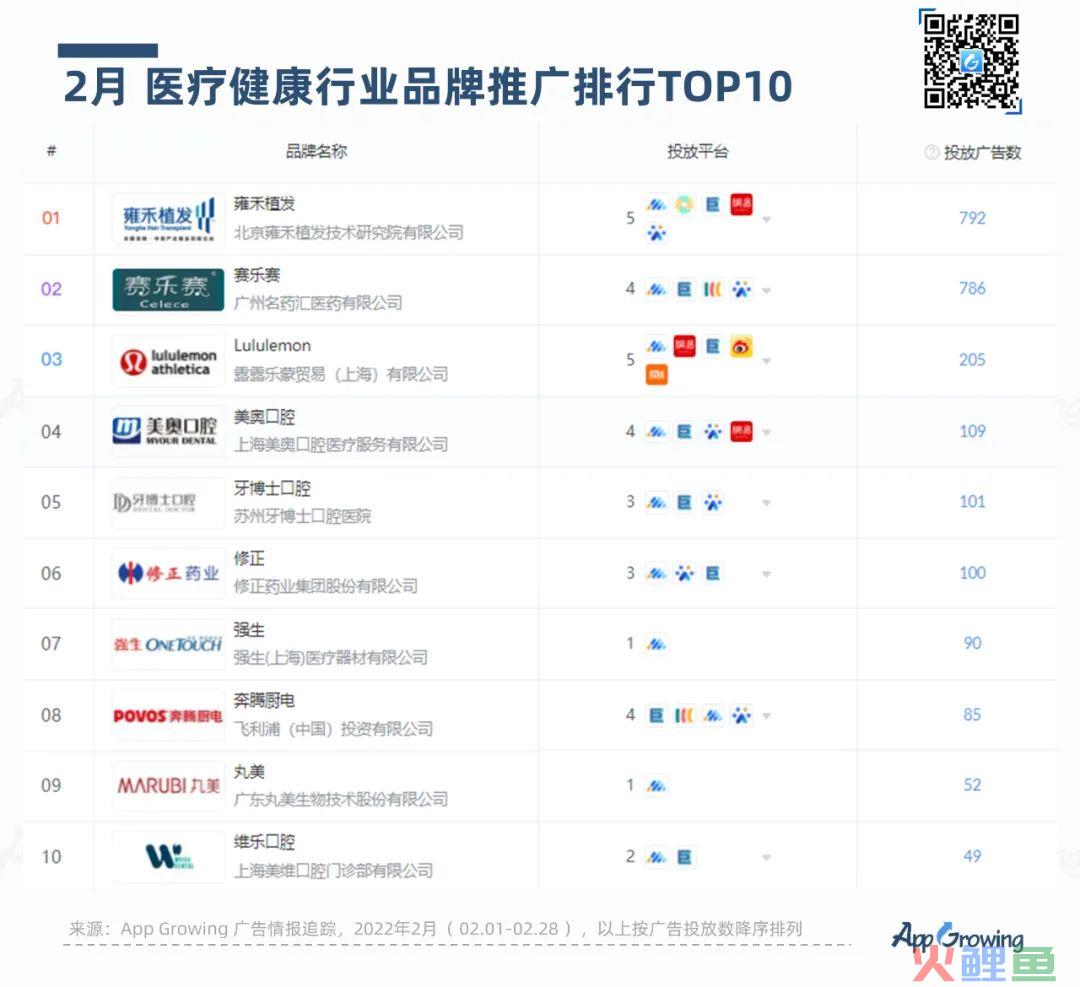
Task: Open the 100 ad count for 修正
Action: pos(972,573)
